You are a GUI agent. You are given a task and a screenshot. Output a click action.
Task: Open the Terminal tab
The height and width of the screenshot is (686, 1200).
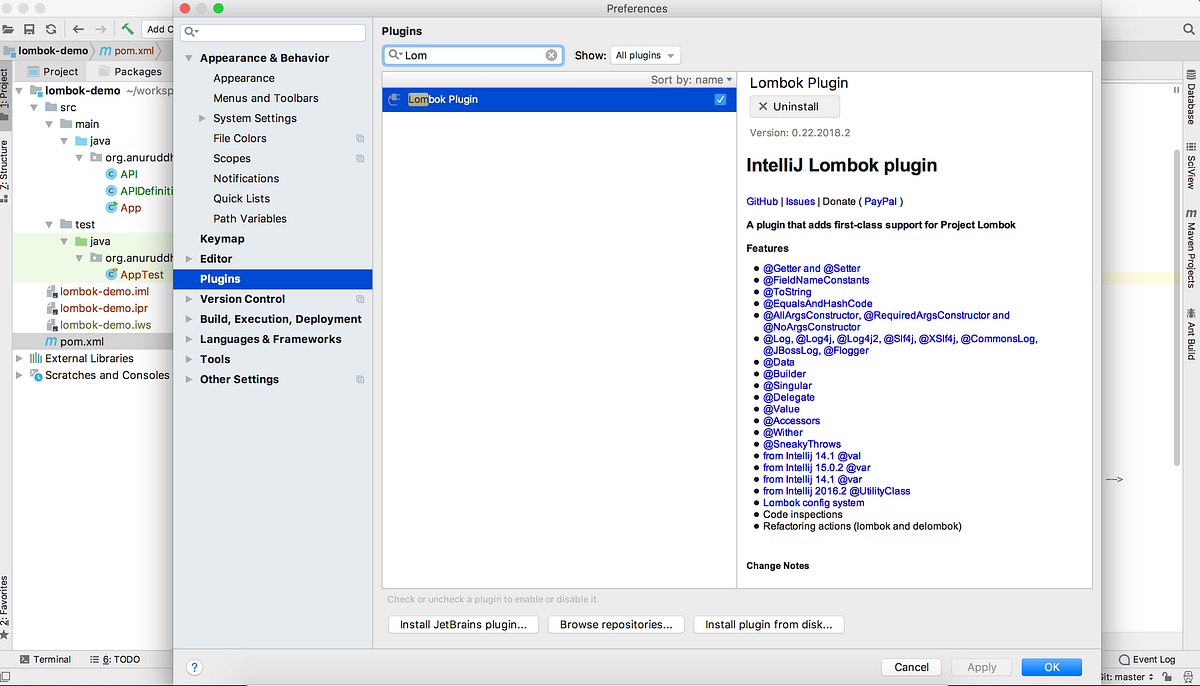point(45,659)
